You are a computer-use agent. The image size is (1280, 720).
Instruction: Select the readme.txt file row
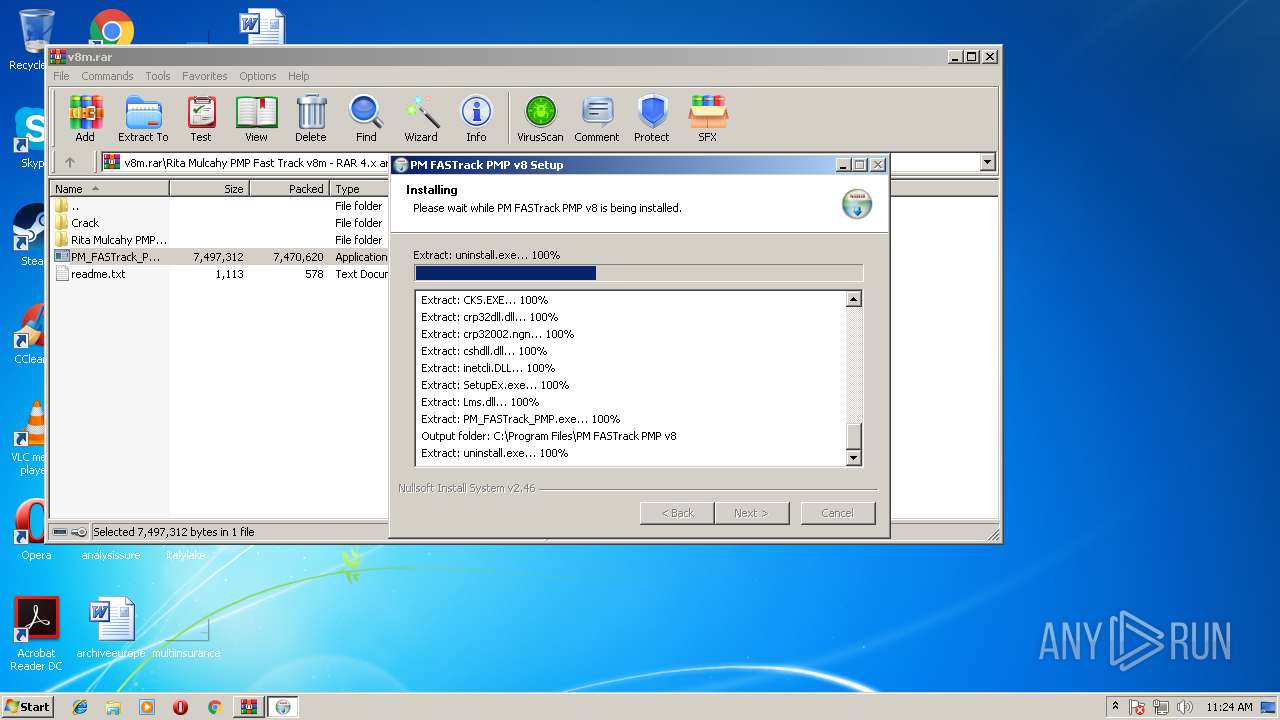[220, 274]
